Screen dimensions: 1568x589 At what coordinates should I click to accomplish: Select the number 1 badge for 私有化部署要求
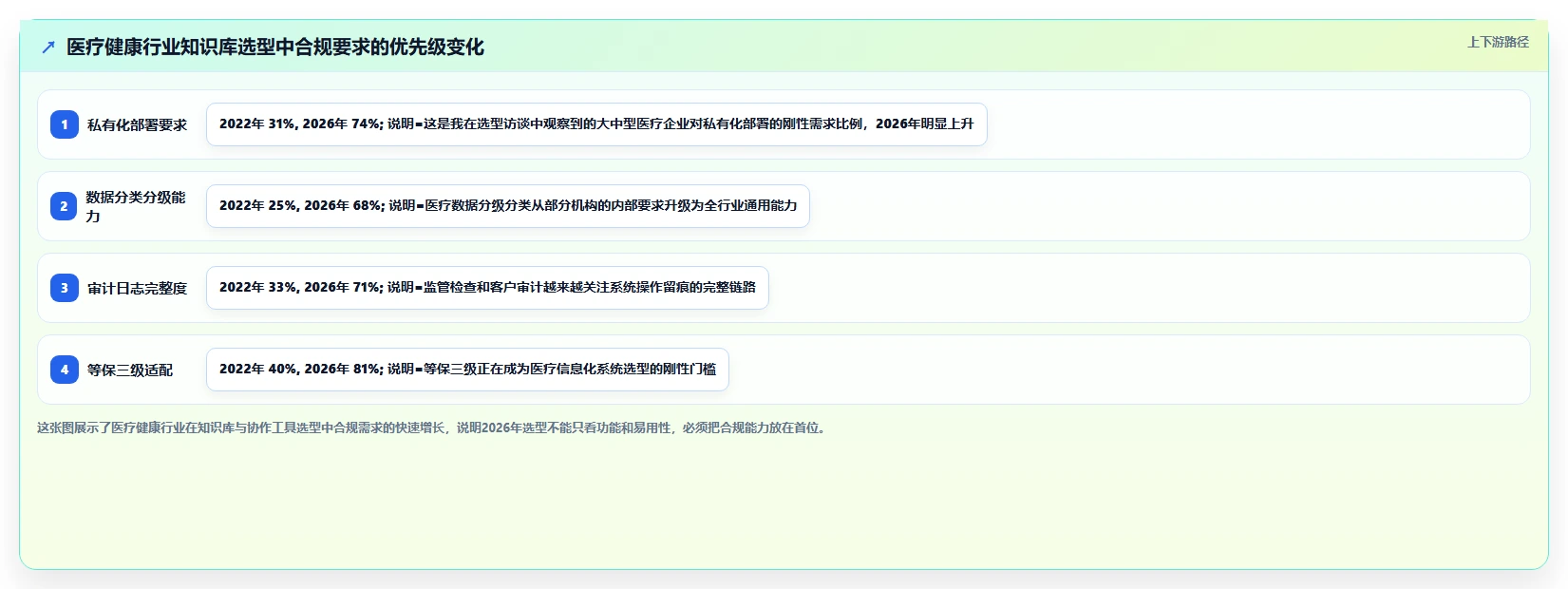click(x=65, y=124)
